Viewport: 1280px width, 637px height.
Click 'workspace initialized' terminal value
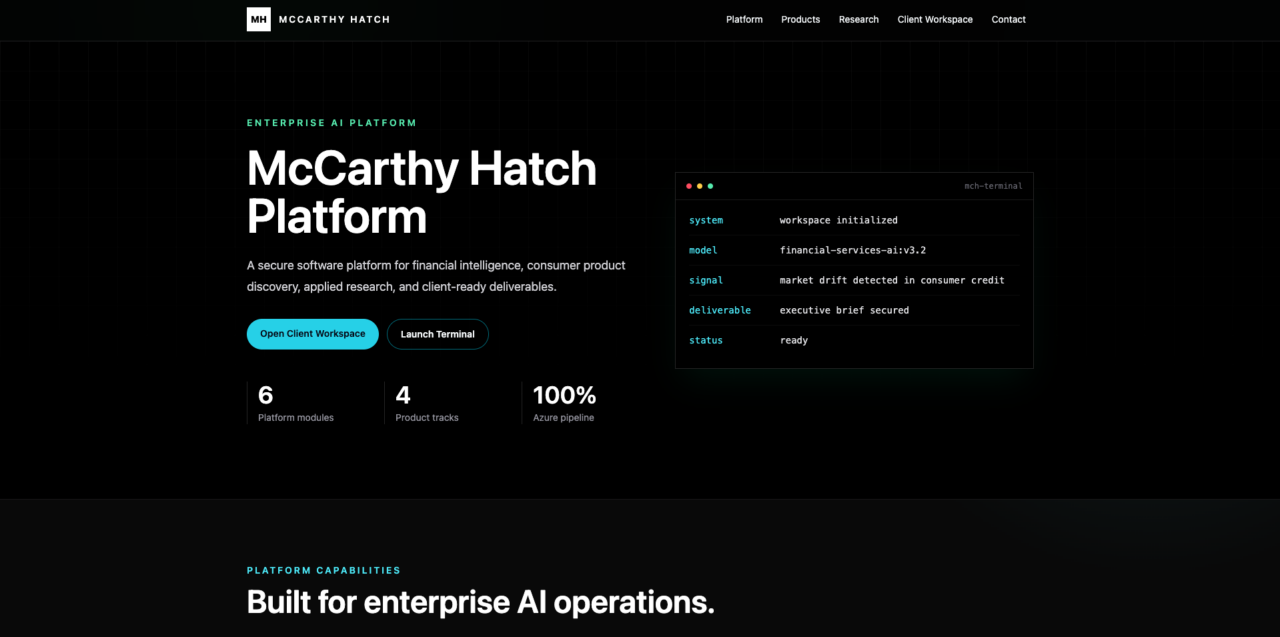[839, 220]
